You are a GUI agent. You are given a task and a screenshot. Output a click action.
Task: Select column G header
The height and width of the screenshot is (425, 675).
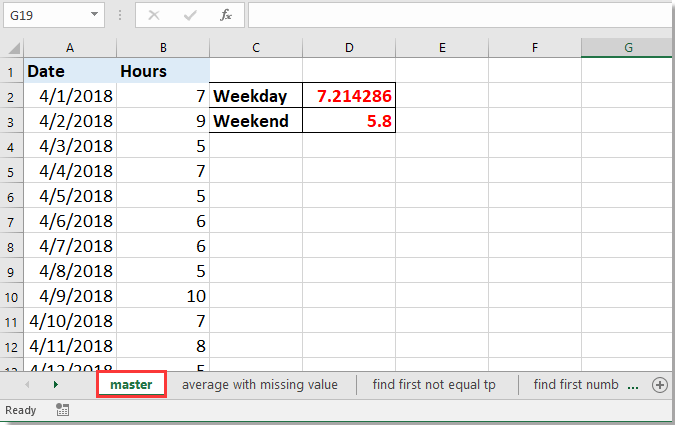(627, 47)
